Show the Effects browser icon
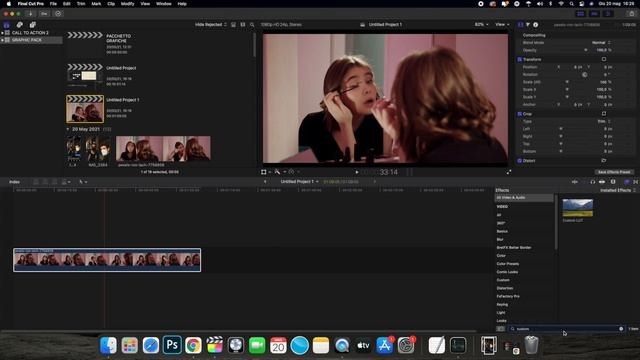This screenshot has height=360, width=640. 627,182
